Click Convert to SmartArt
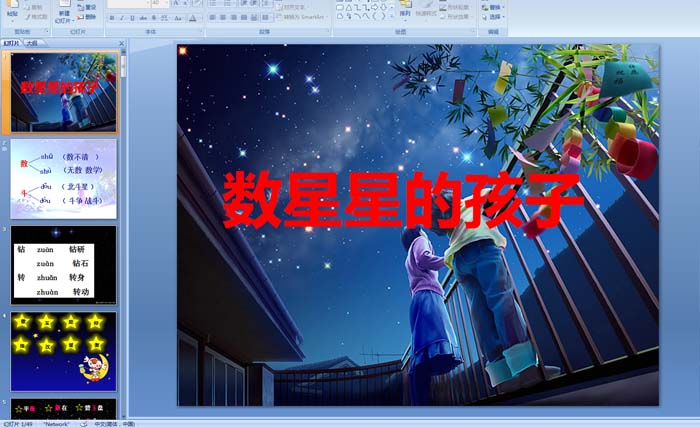Image resolution: width=700 pixels, height=427 pixels. pyautogui.click(x=301, y=17)
